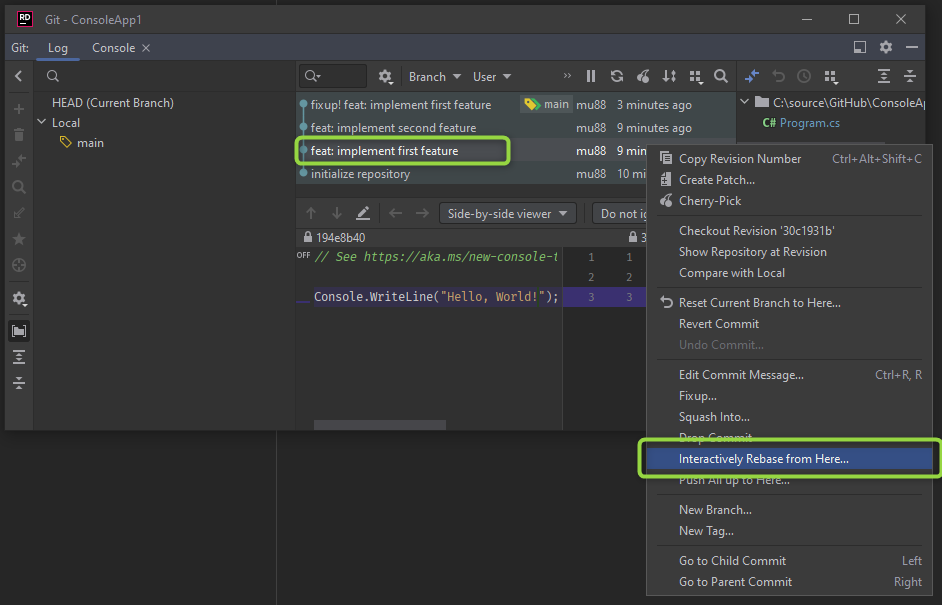This screenshot has height=605, width=942.
Task: Select Interactively Rebase from Here menu item
Action: 763,459
